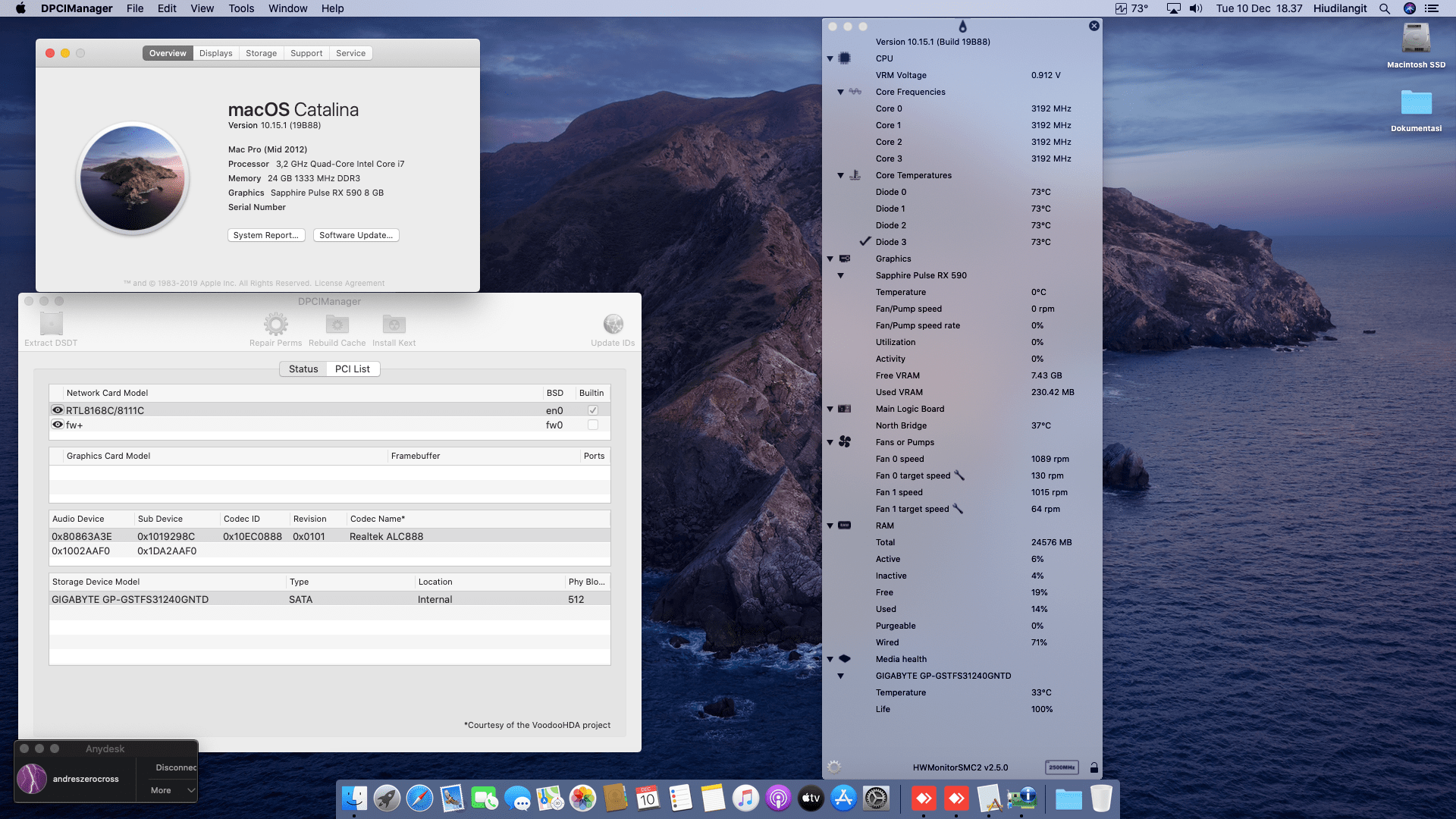Collapse the Core Frequencies section
1456x819 pixels.
(x=840, y=92)
